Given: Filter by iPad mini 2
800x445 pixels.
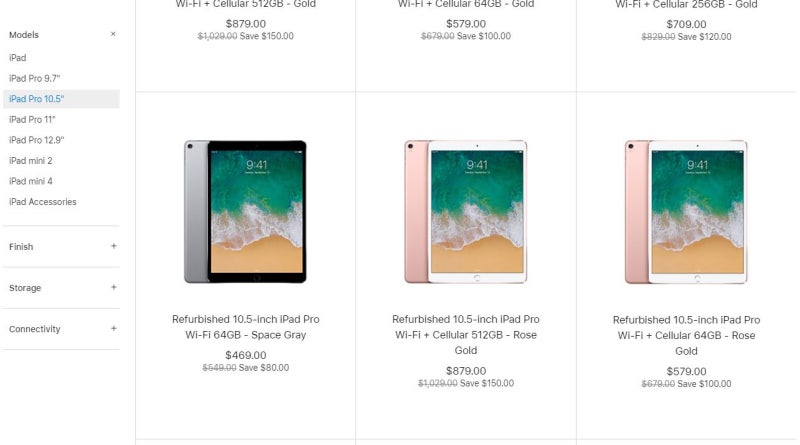Looking at the screenshot, I should tap(31, 161).
